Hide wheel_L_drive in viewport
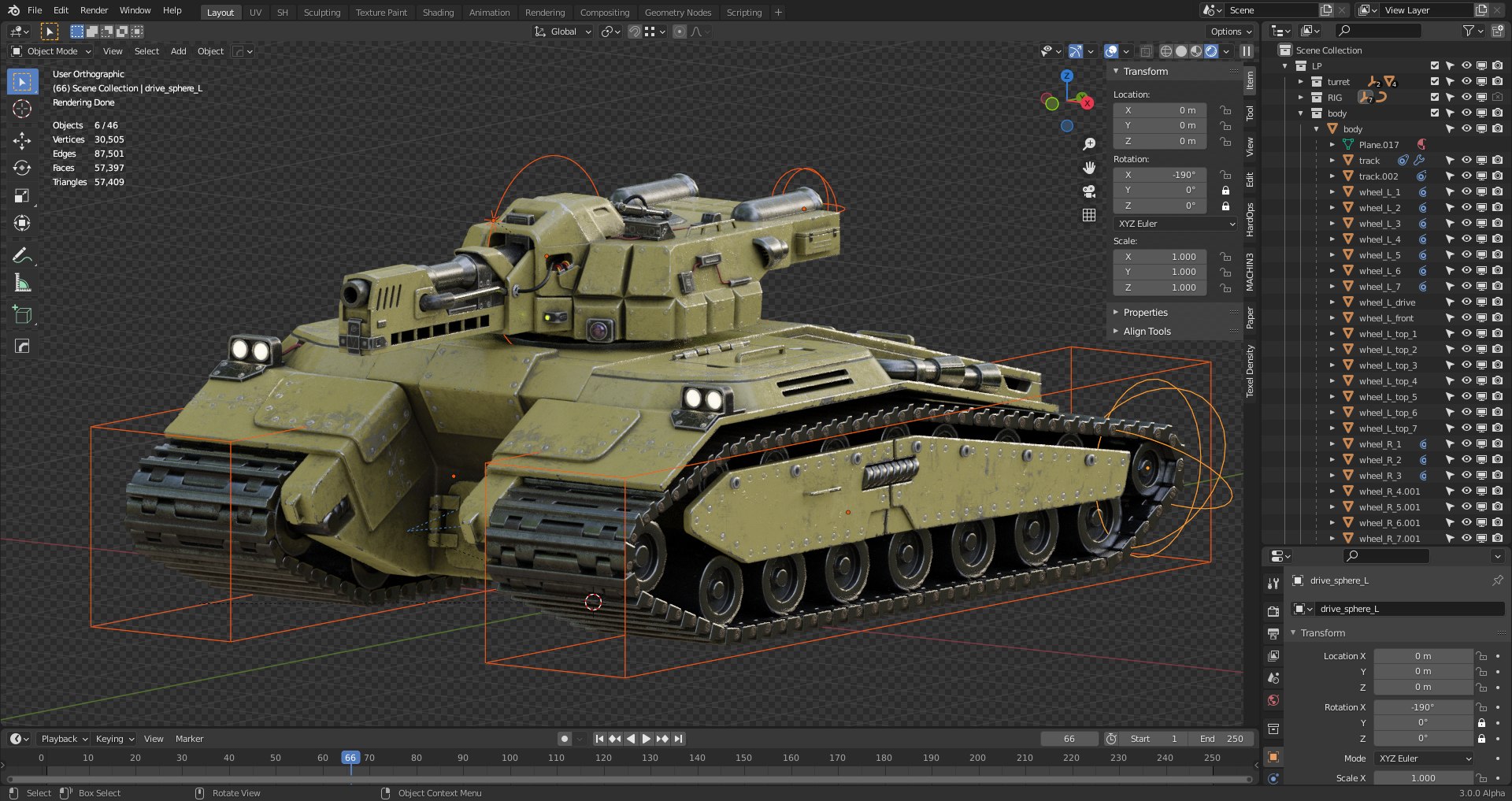Image resolution: width=1512 pixels, height=801 pixels. point(1466,302)
